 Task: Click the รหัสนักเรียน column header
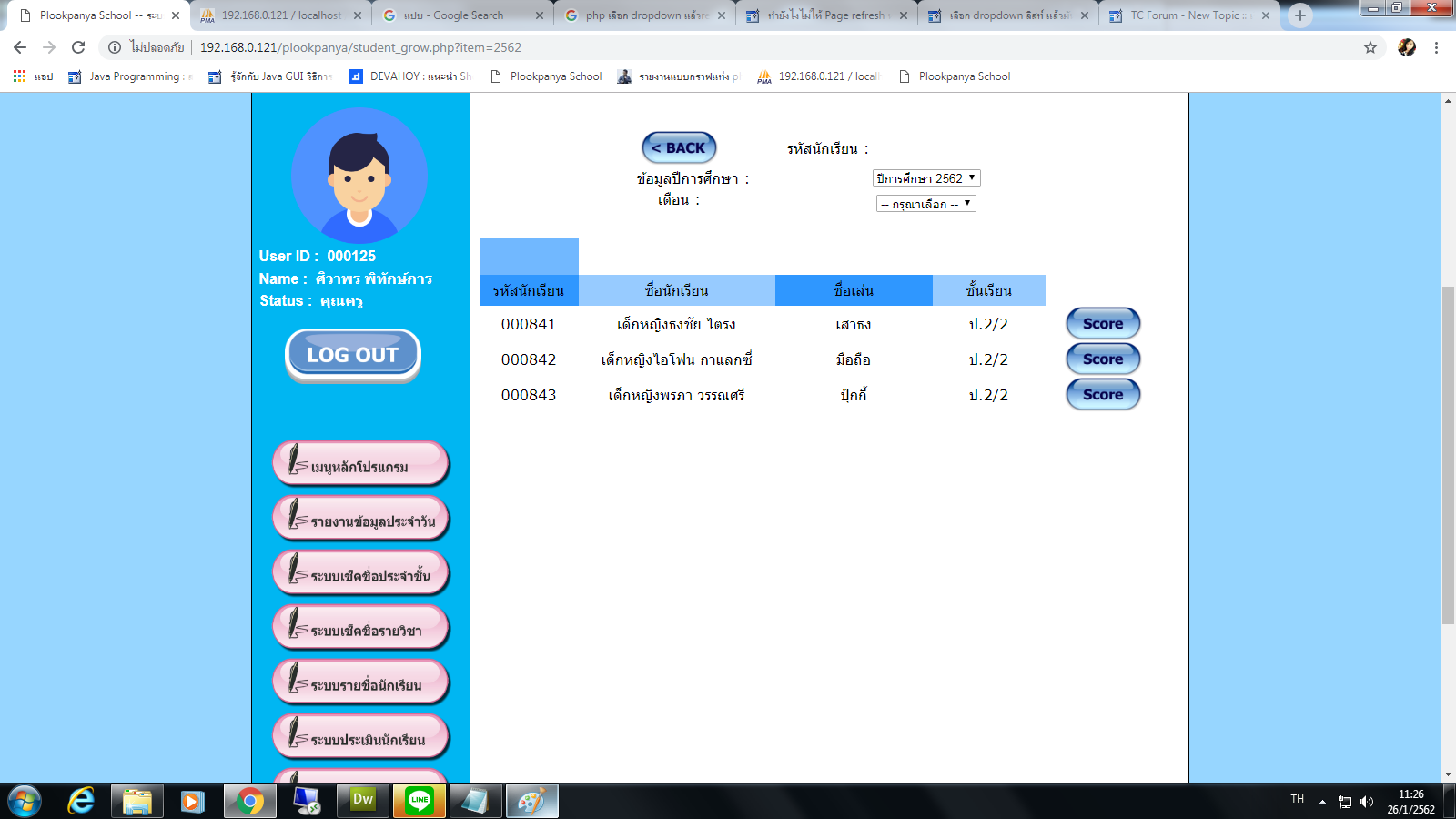click(529, 290)
